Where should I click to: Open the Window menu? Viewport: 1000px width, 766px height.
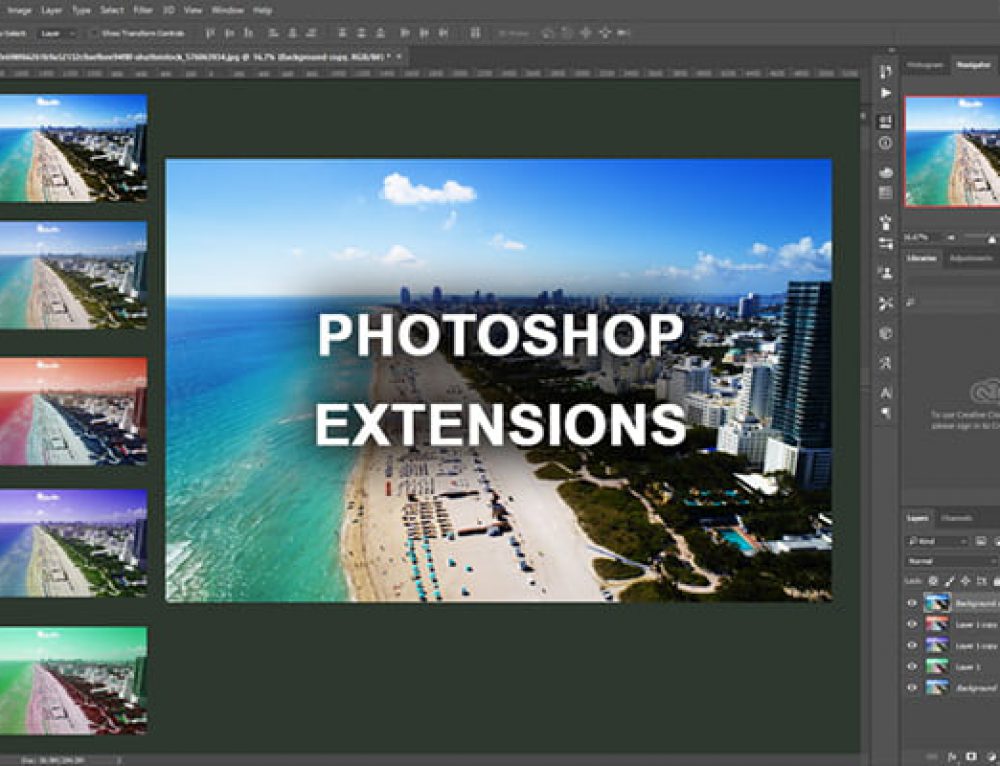tap(227, 10)
